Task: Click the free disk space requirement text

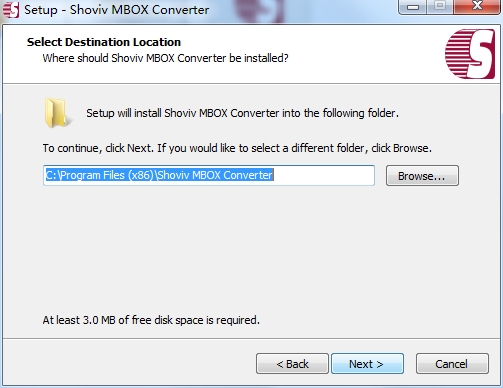Action: click(151, 320)
